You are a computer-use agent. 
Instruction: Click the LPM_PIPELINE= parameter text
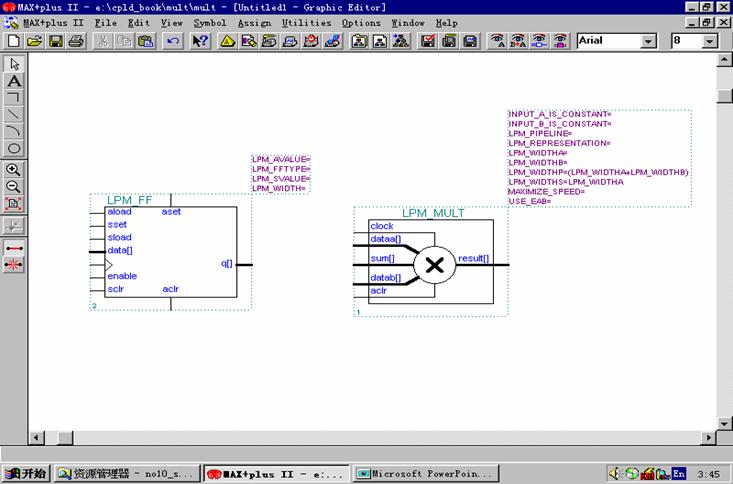540,133
